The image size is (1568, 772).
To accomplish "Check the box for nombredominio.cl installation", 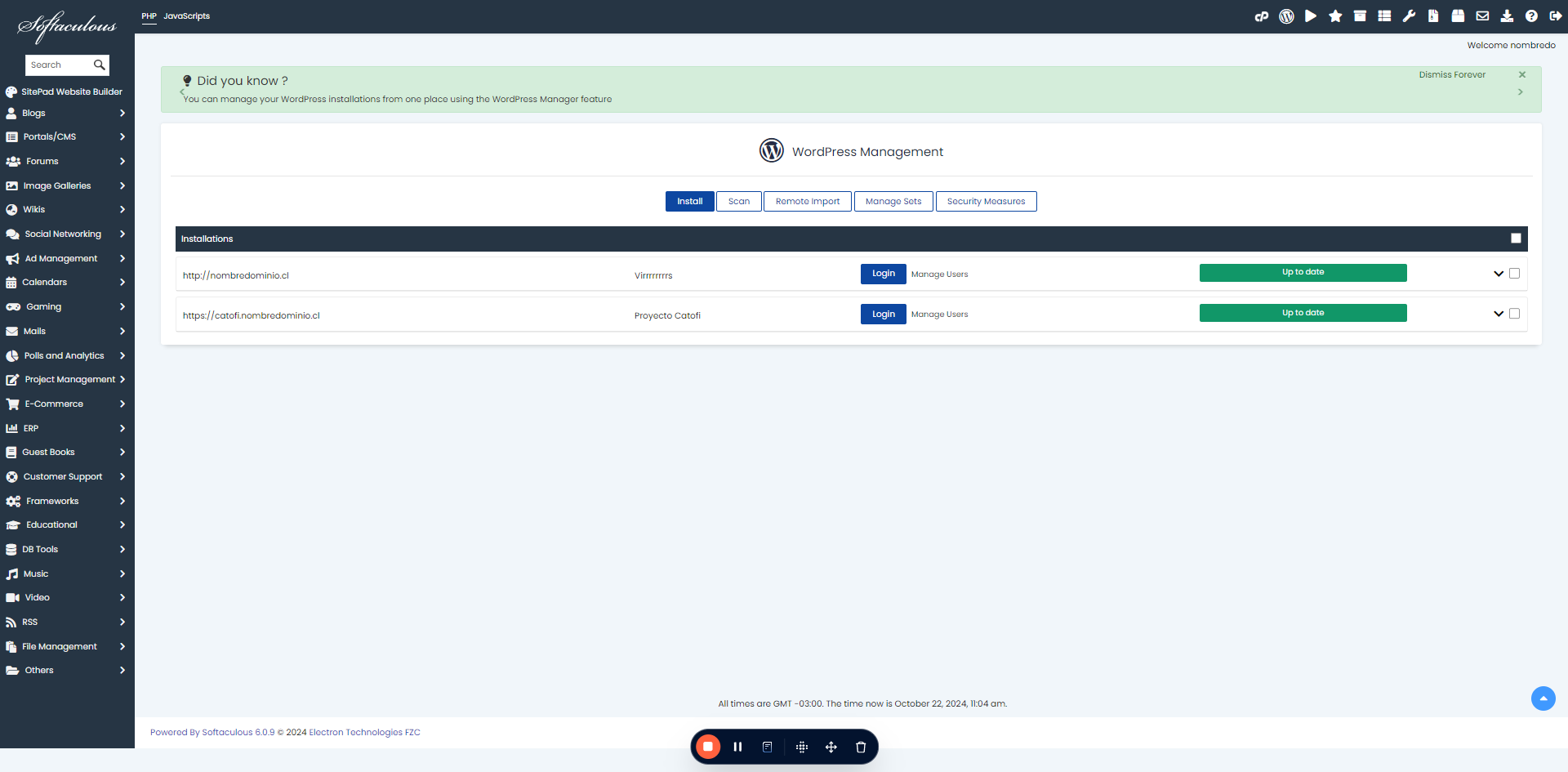I will [x=1514, y=274].
